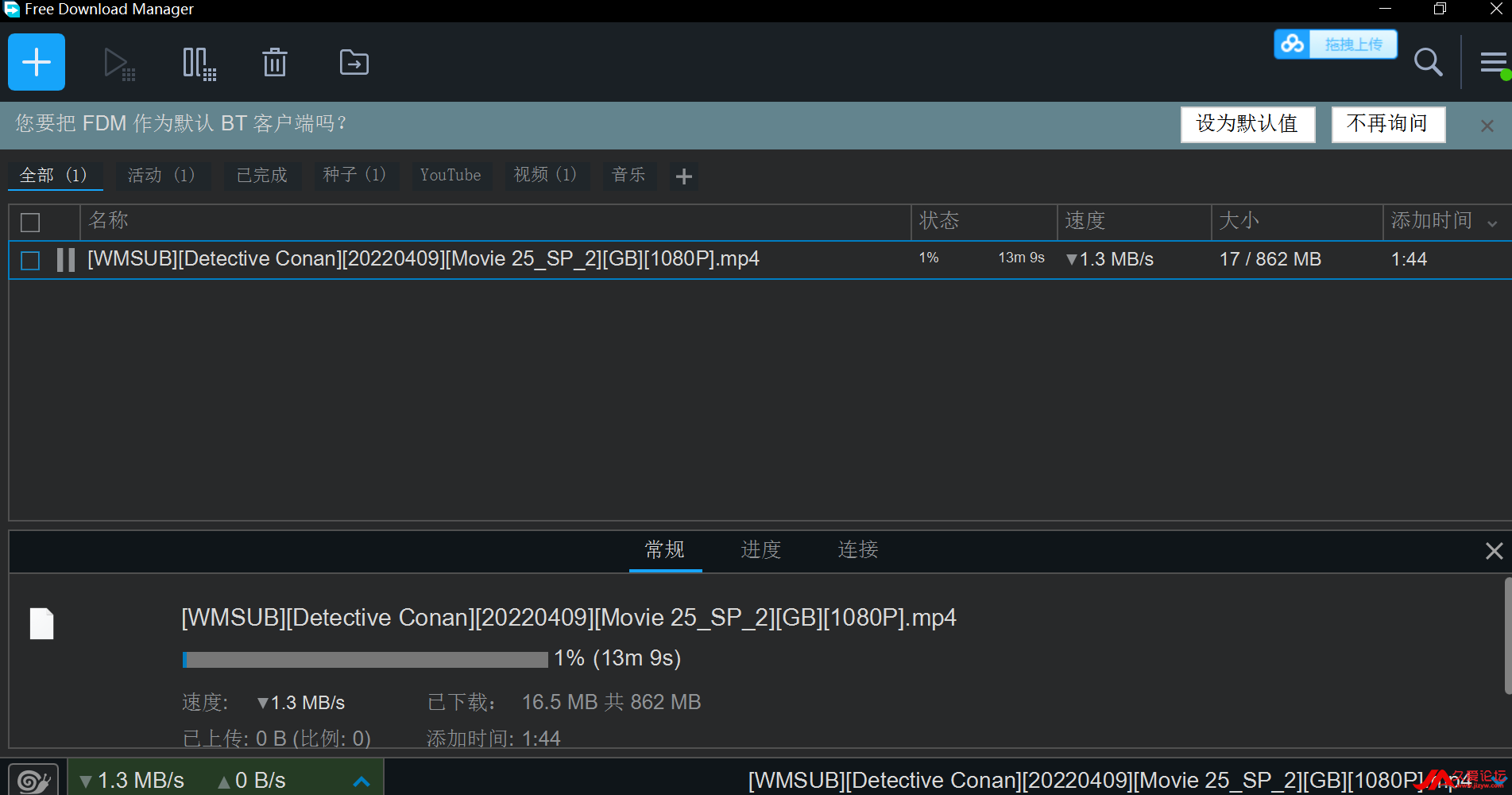Dismiss the default BT client banner
This screenshot has width=1512, height=795.
pyautogui.click(x=1487, y=126)
